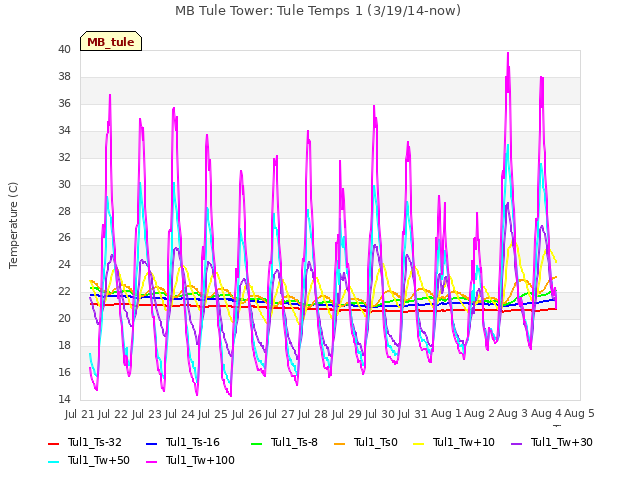640x480 pixels.
Task: Click the cyan Tul1_Tw+50 legend swatch
Action: (53, 461)
